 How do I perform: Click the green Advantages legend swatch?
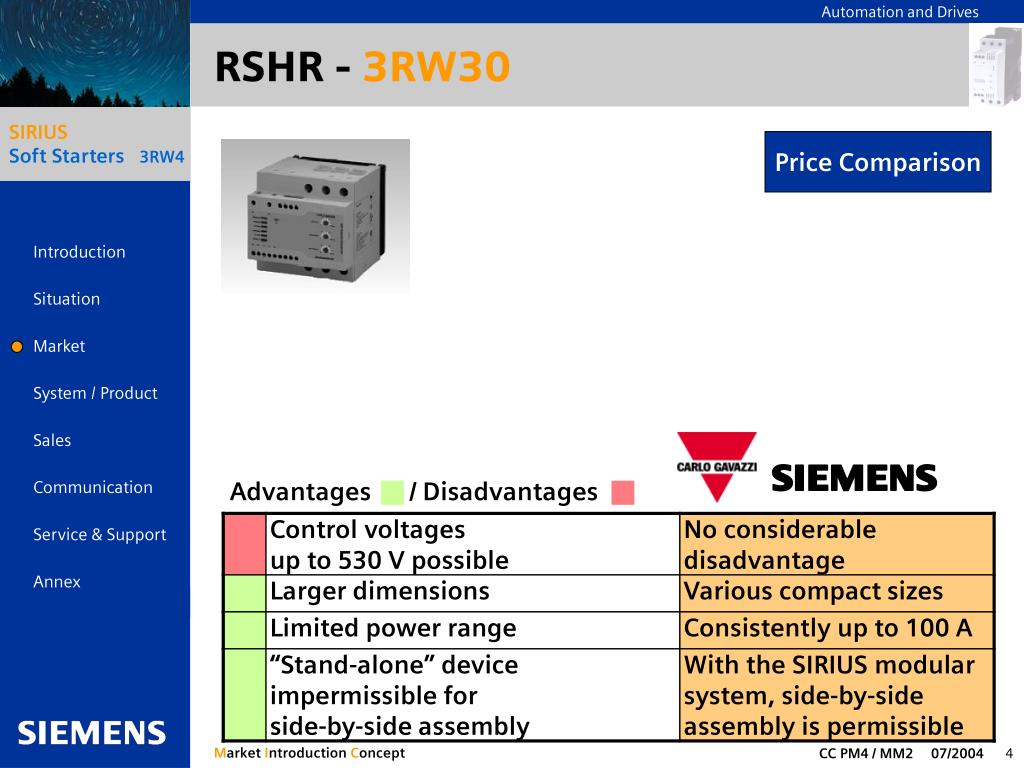pos(392,492)
